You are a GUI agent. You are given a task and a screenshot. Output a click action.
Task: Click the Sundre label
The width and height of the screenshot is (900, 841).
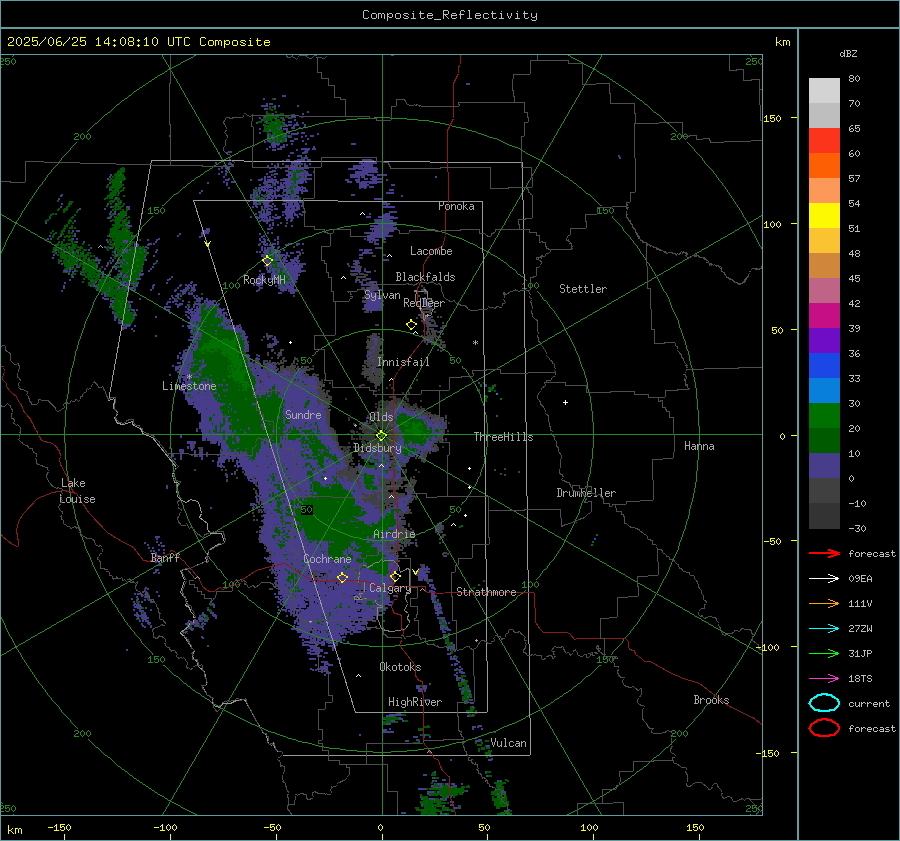point(303,414)
